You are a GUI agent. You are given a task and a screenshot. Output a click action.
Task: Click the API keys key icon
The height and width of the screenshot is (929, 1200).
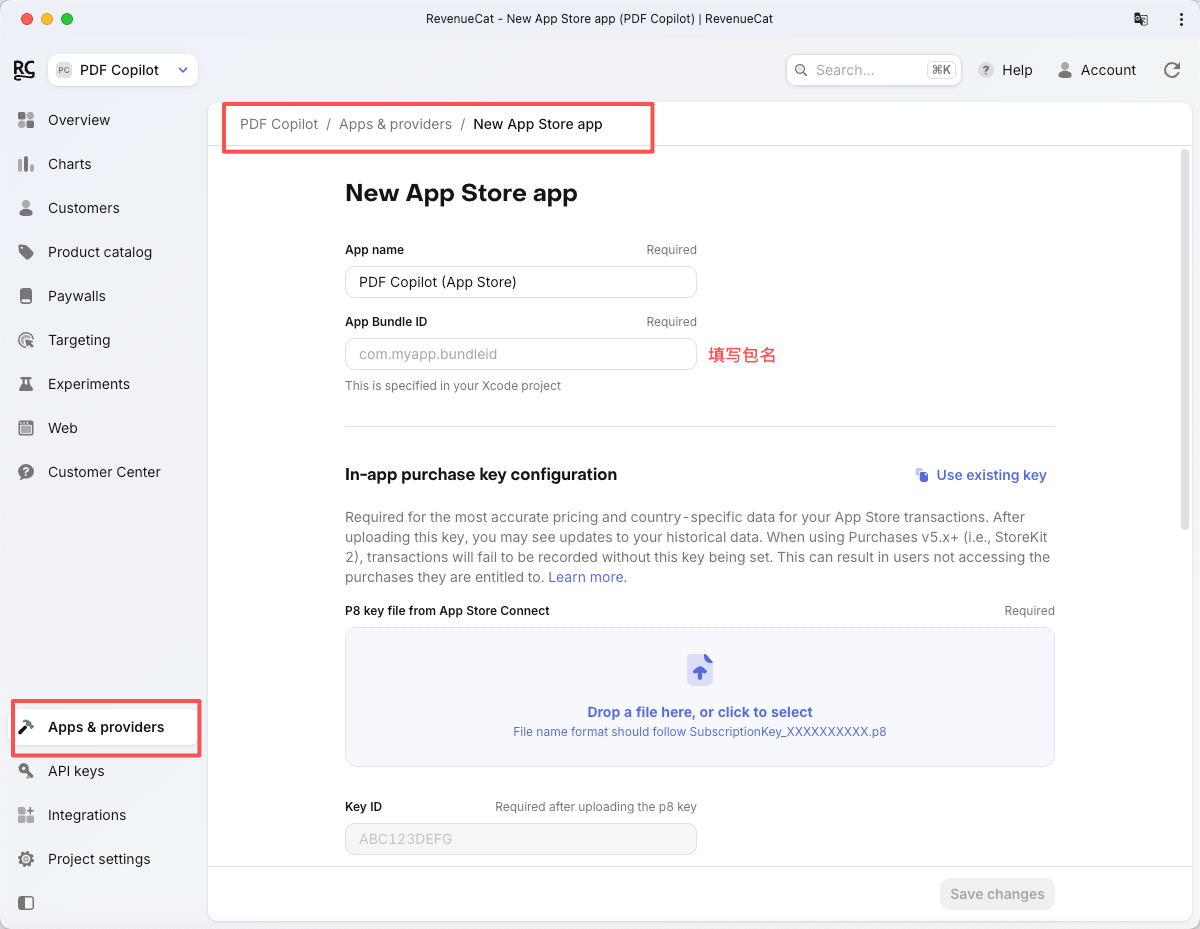point(27,771)
